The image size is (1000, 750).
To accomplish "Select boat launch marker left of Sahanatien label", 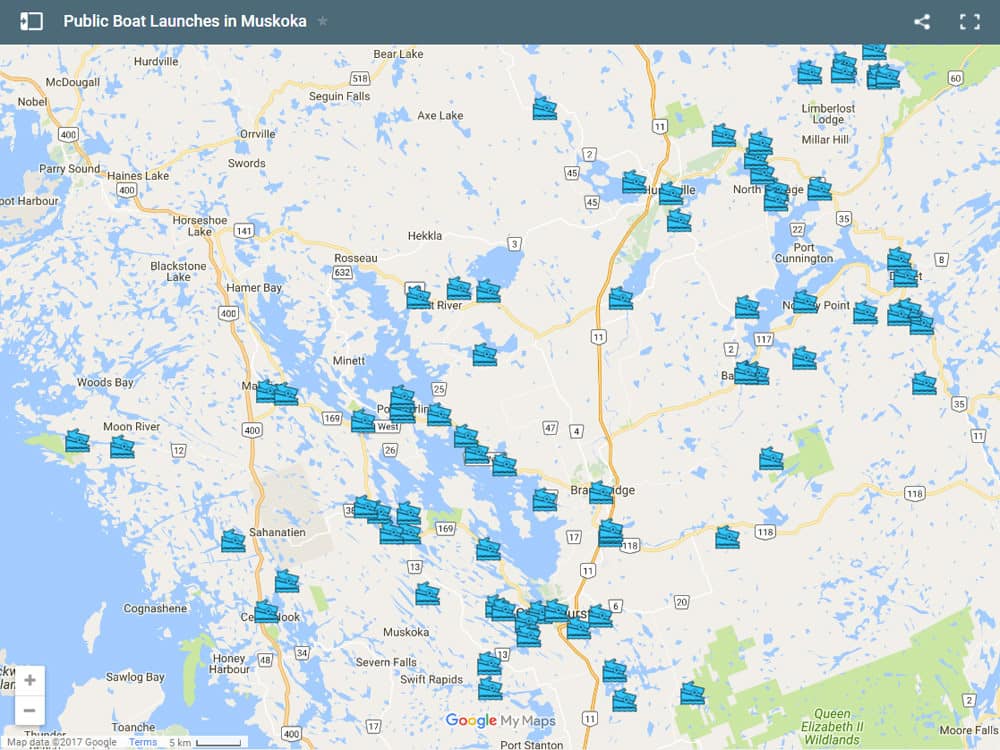I will click(x=233, y=541).
